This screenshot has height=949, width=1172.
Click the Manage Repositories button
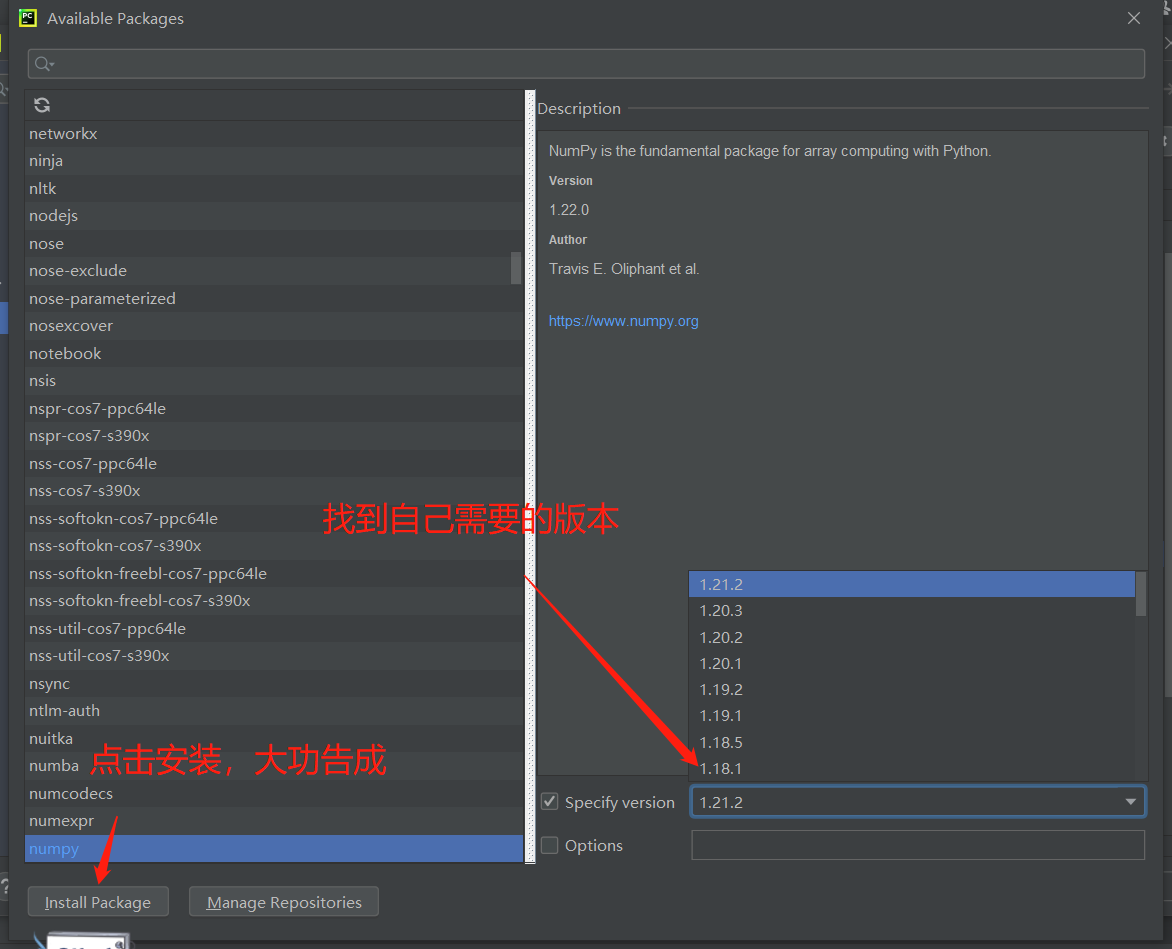coord(284,902)
